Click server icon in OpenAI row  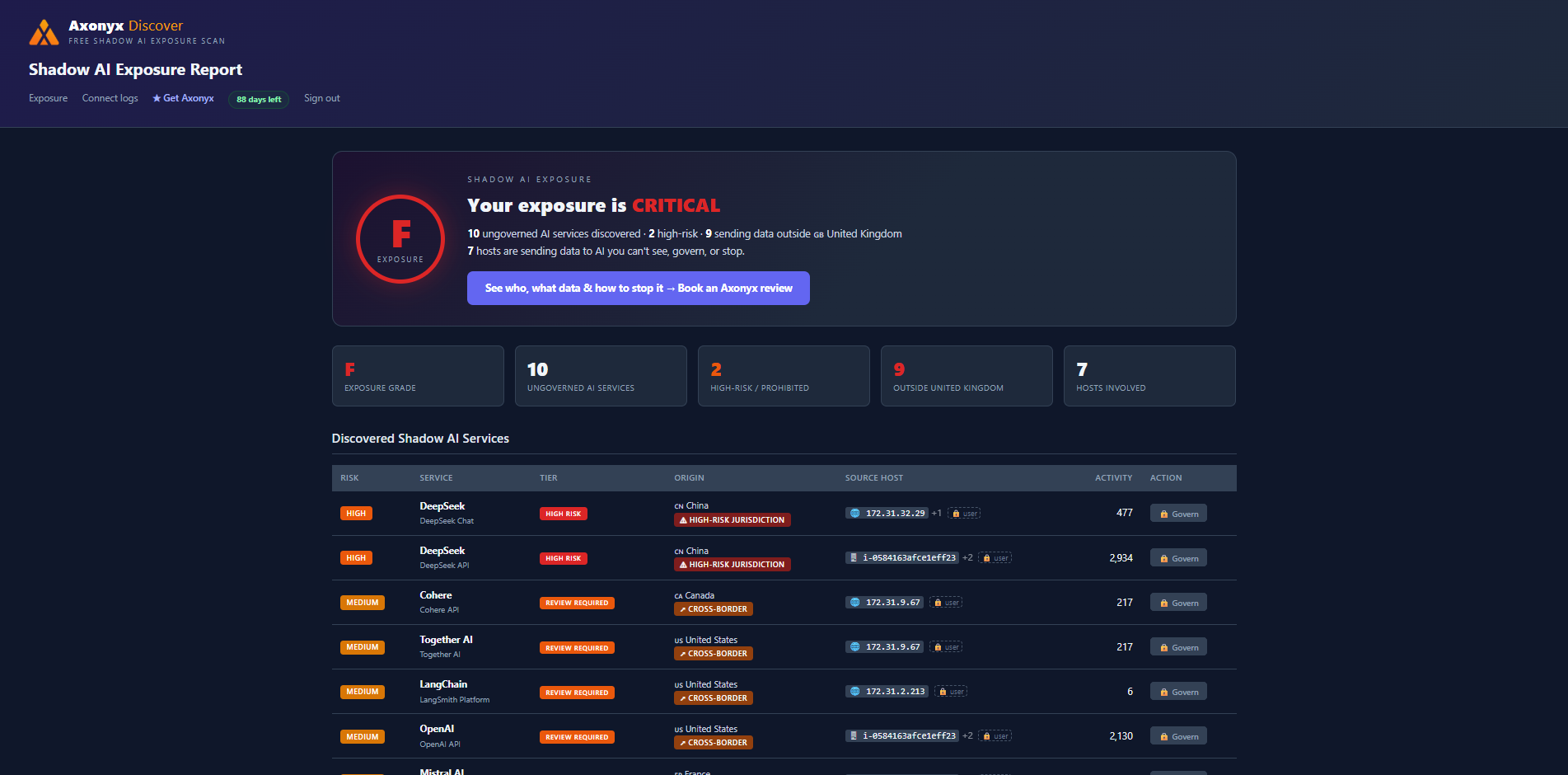854,735
